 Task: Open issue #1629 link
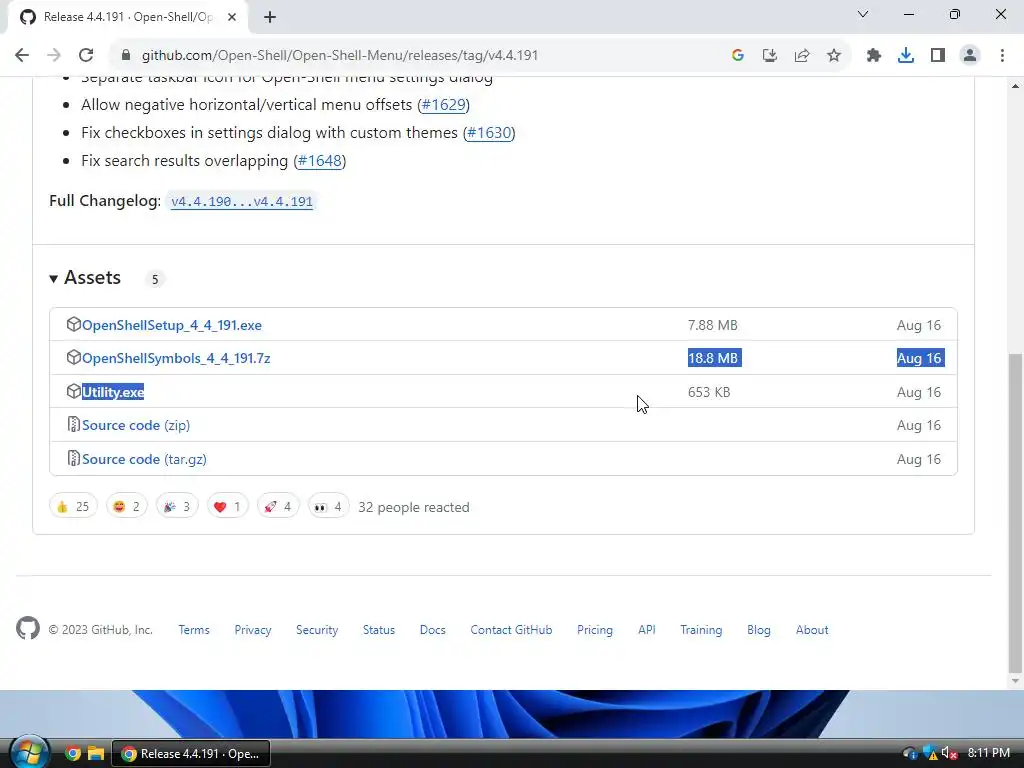coord(443,104)
